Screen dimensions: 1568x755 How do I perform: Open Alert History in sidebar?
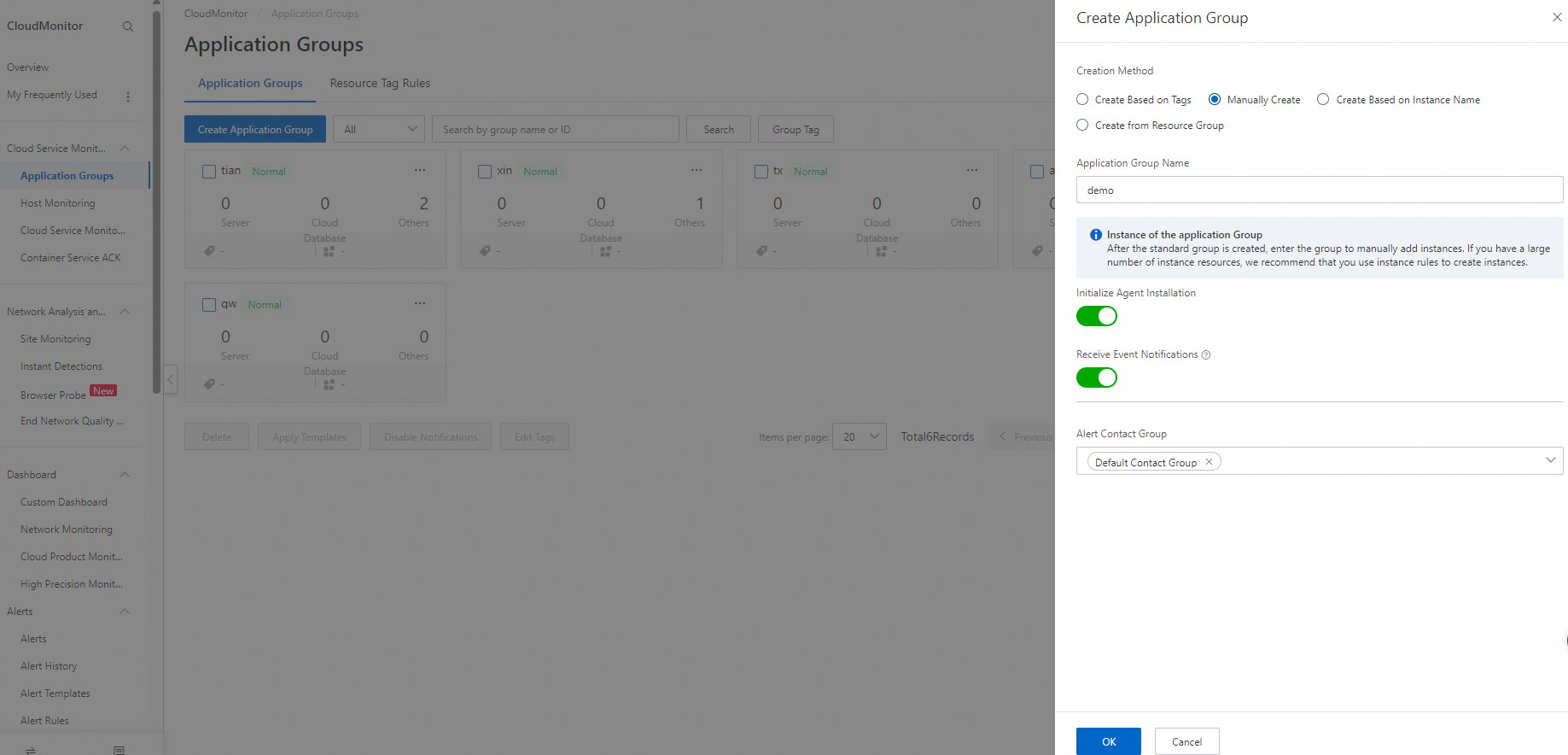(49, 666)
